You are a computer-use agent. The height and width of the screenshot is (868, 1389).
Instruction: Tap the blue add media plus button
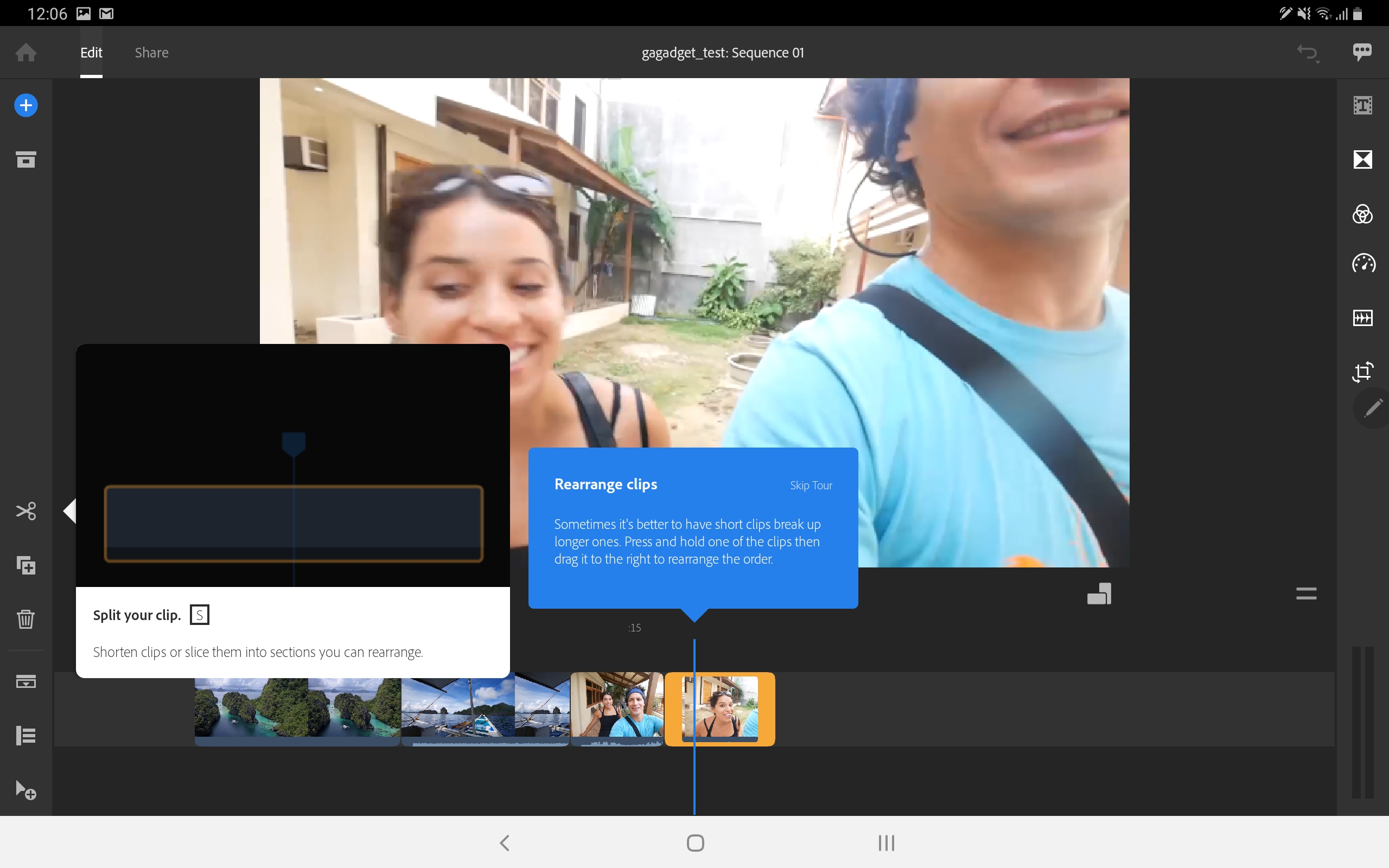(x=26, y=105)
